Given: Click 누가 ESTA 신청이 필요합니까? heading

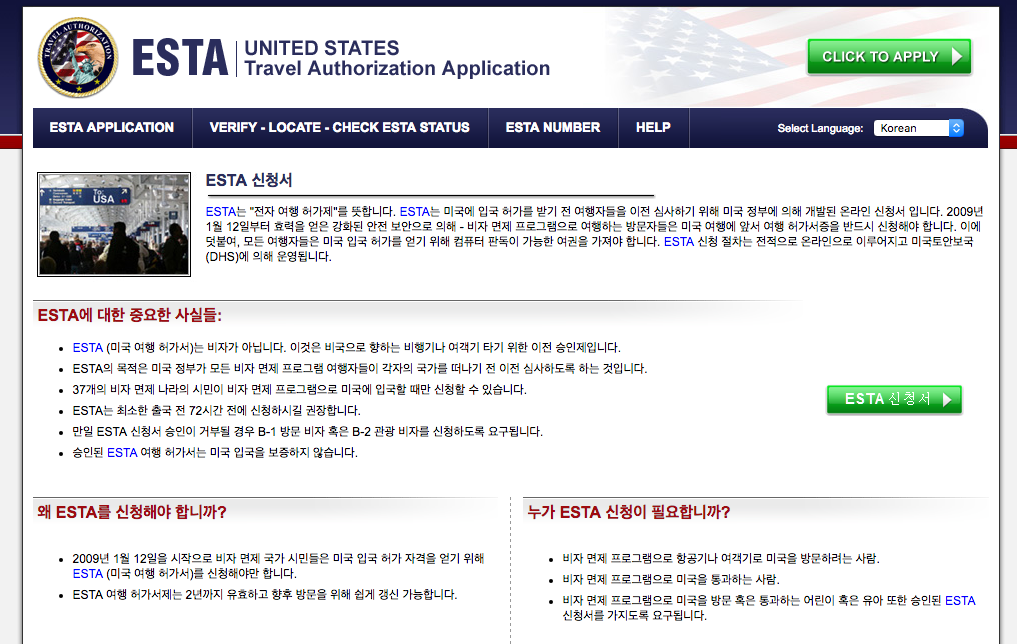Looking at the screenshot, I should (628, 512).
